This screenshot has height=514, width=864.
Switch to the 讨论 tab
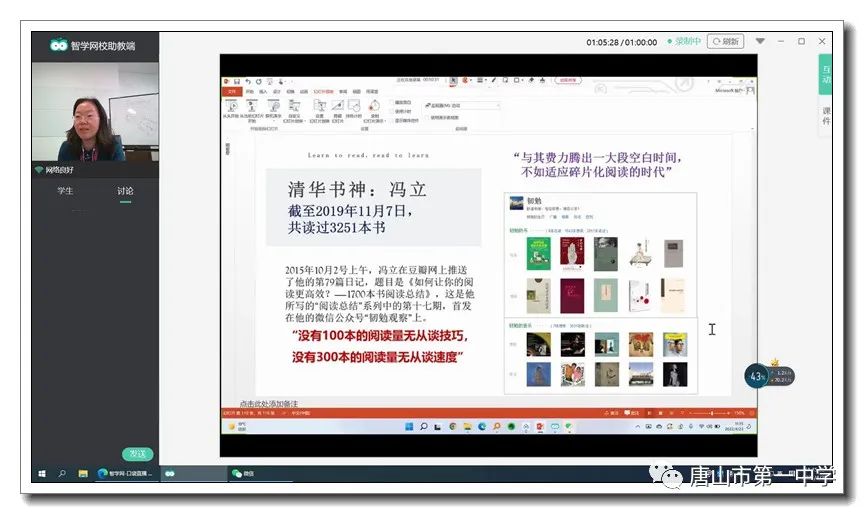coord(125,191)
